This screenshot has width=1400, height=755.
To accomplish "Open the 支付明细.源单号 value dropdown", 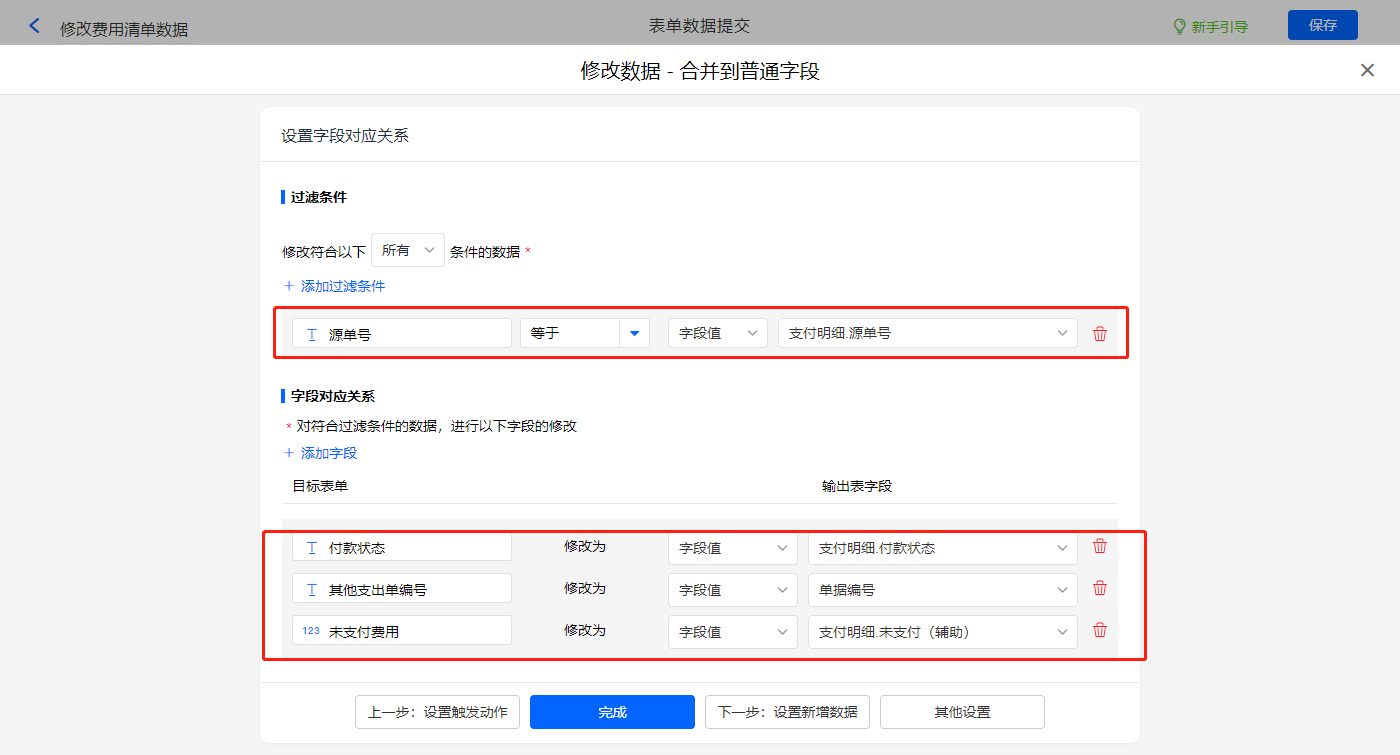I will tap(927, 333).
